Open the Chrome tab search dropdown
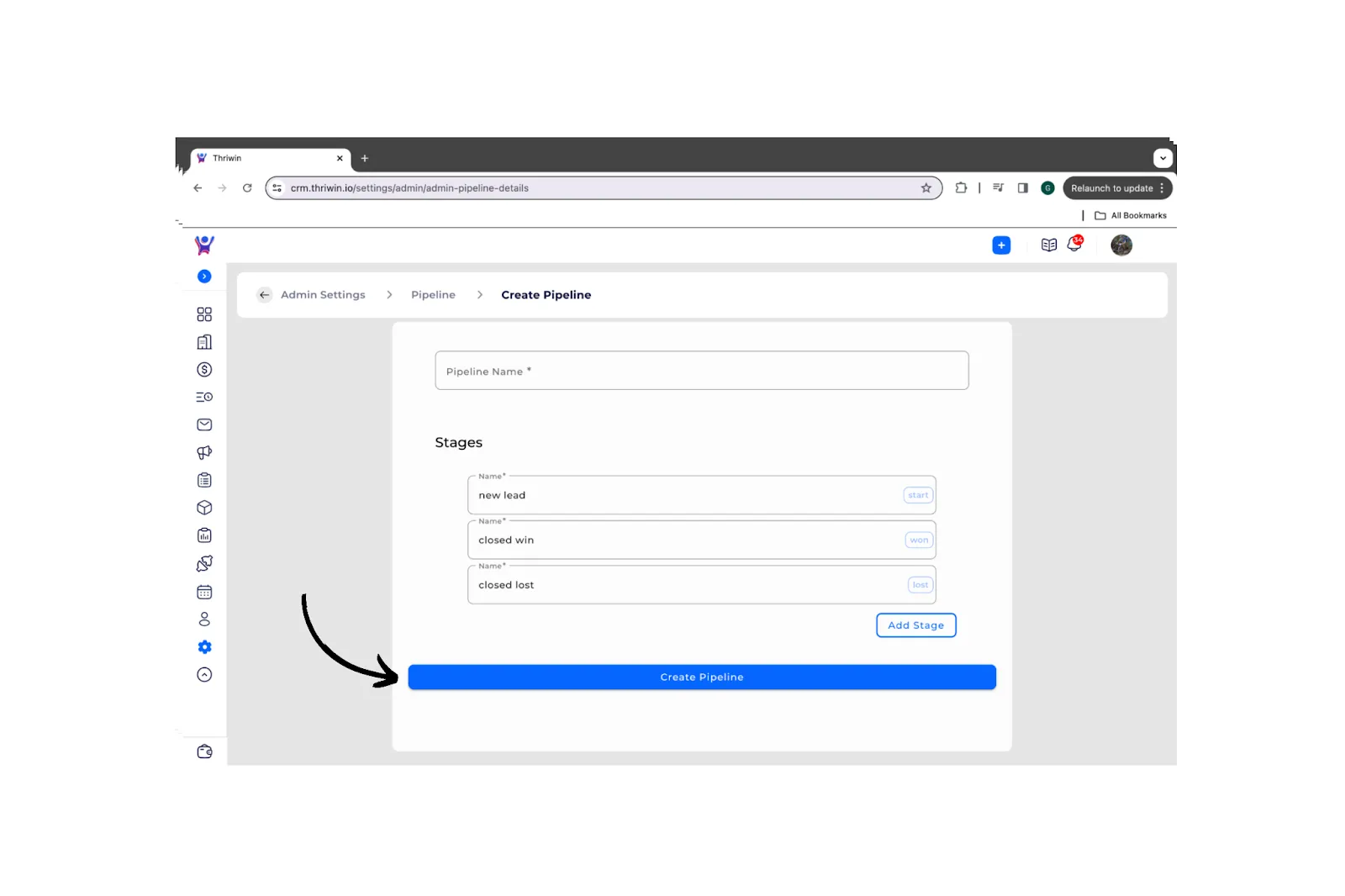This screenshot has height=896, width=1345. [1163, 158]
